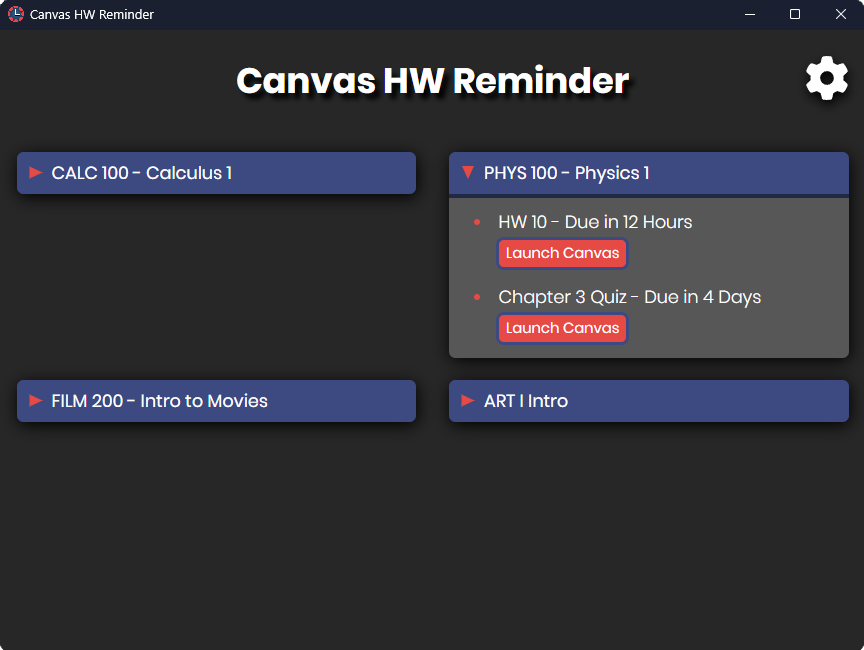Screen dimensions: 864x650
Task: Click the window title text in title bar
Action: click(x=92, y=14)
